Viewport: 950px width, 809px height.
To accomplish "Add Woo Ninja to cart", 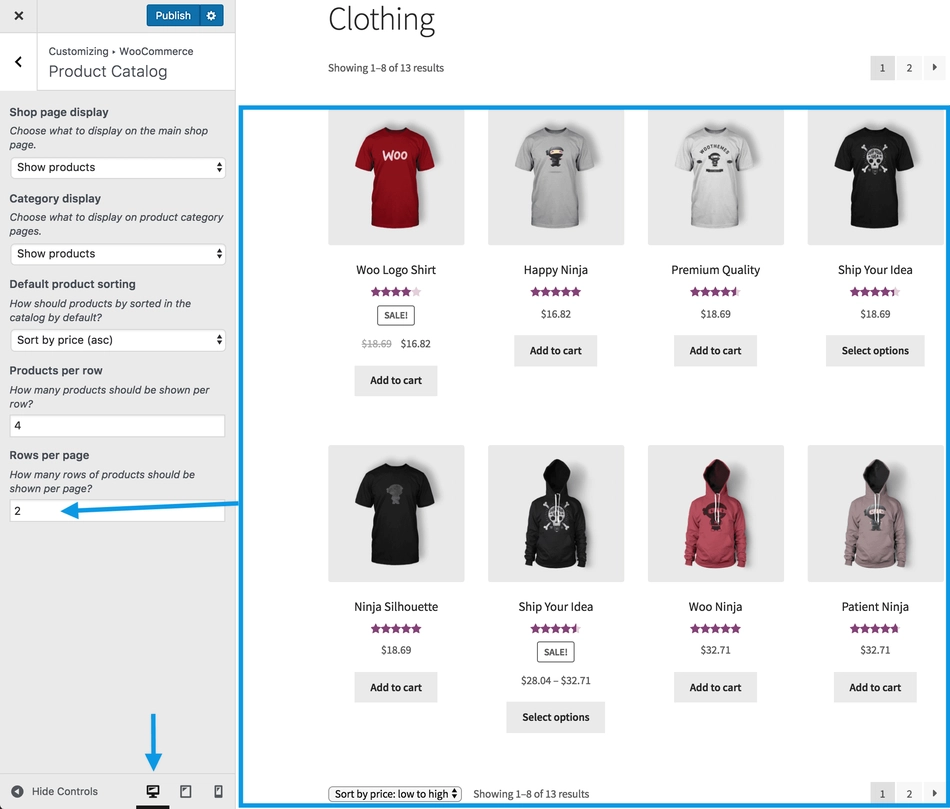I will (716, 687).
